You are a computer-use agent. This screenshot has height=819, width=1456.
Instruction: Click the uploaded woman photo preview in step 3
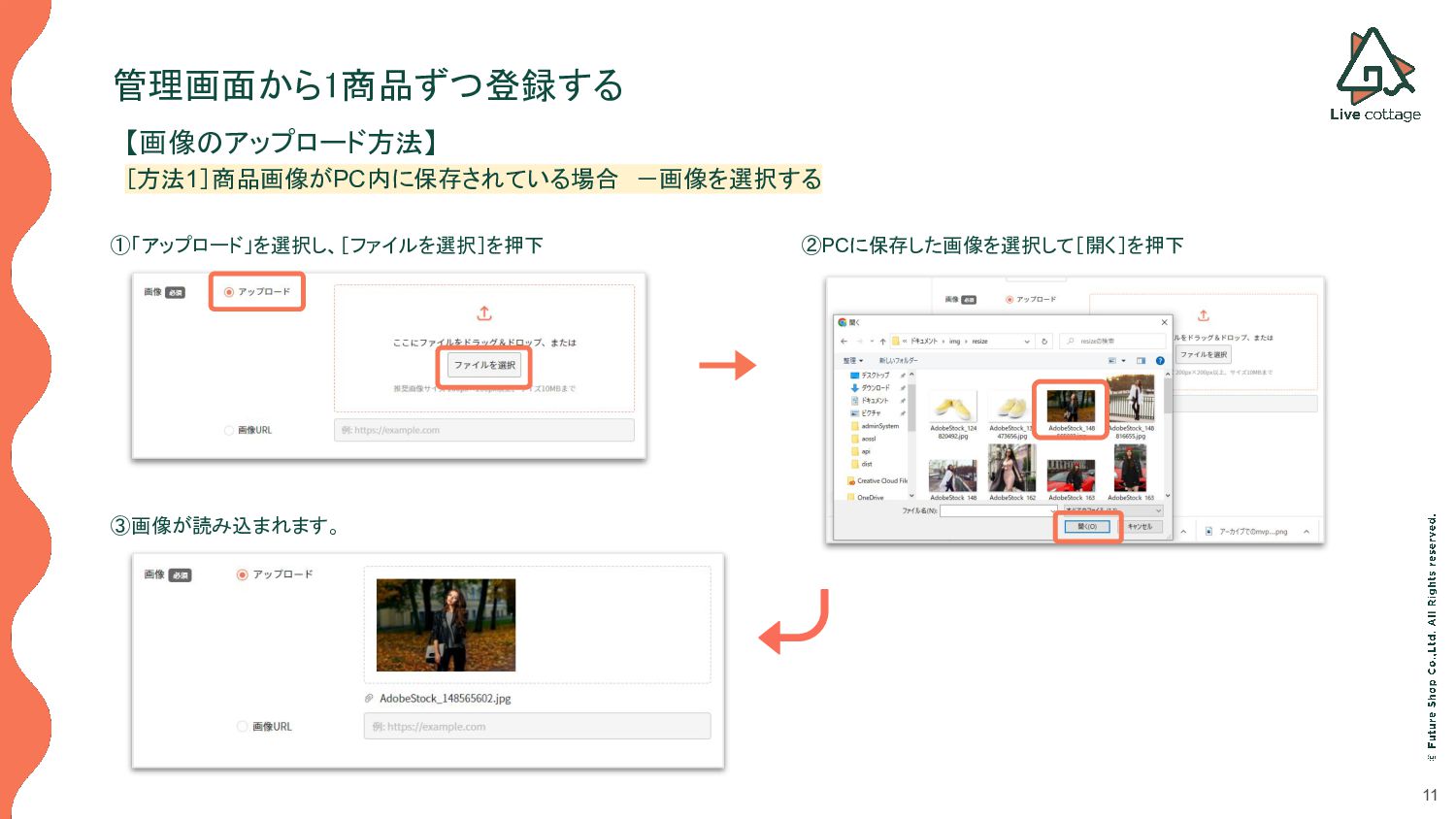point(446,625)
